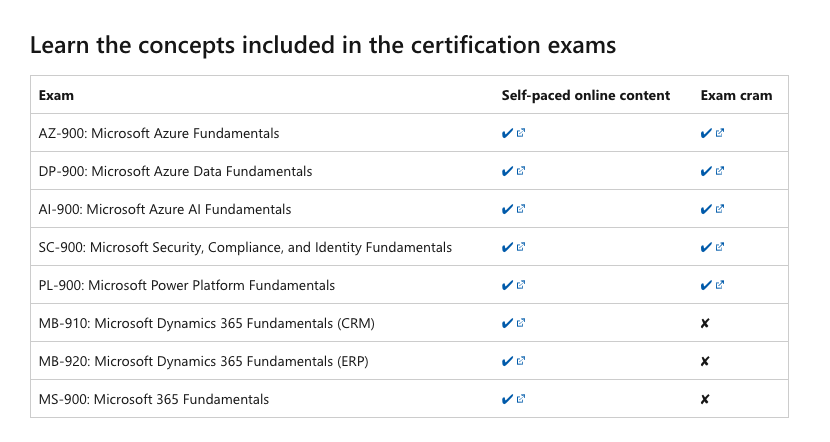
Task: Click the X mark in MB-920 exam cram cell
Action: point(705,362)
